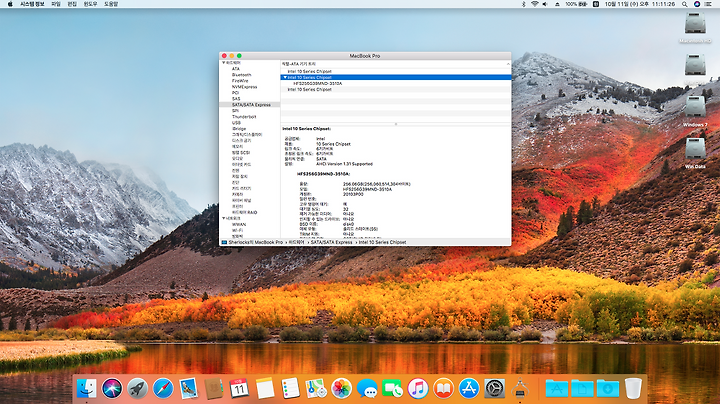Select the first Intel 10 Series Chipset row

coord(396,72)
